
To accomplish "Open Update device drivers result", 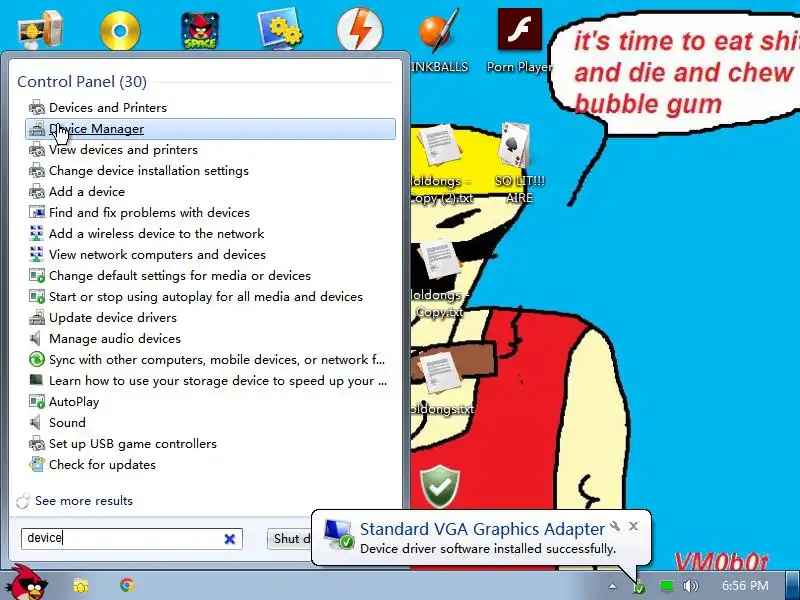I will (x=210, y=317).
